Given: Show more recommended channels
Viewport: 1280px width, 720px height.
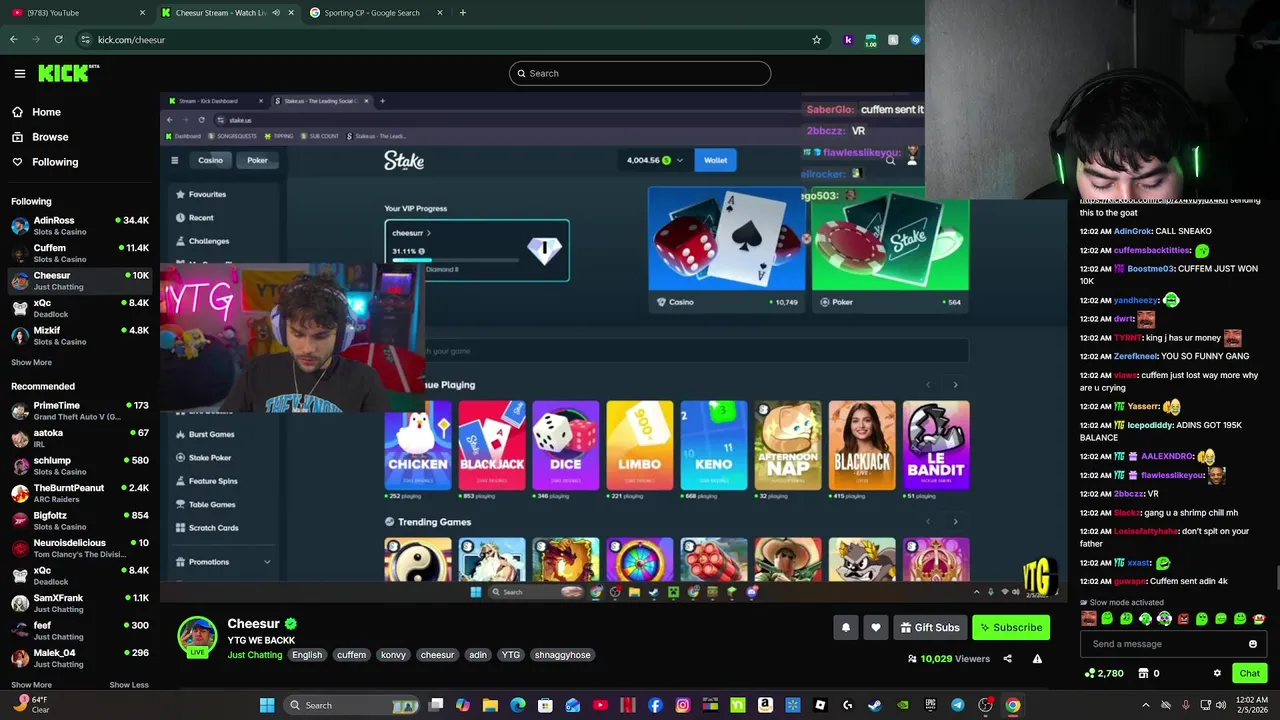Looking at the screenshot, I should coord(31,685).
